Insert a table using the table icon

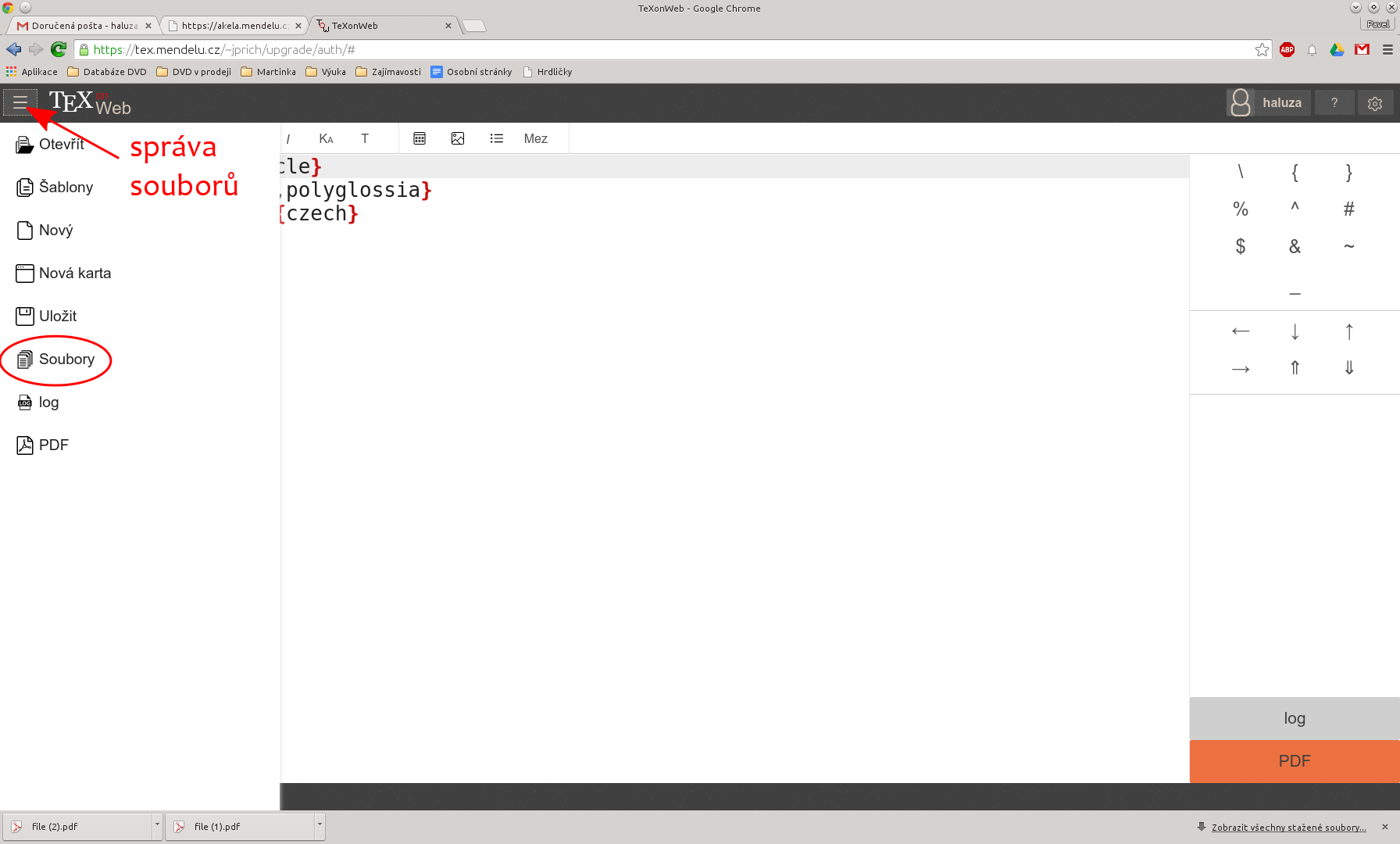pyautogui.click(x=420, y=138)
